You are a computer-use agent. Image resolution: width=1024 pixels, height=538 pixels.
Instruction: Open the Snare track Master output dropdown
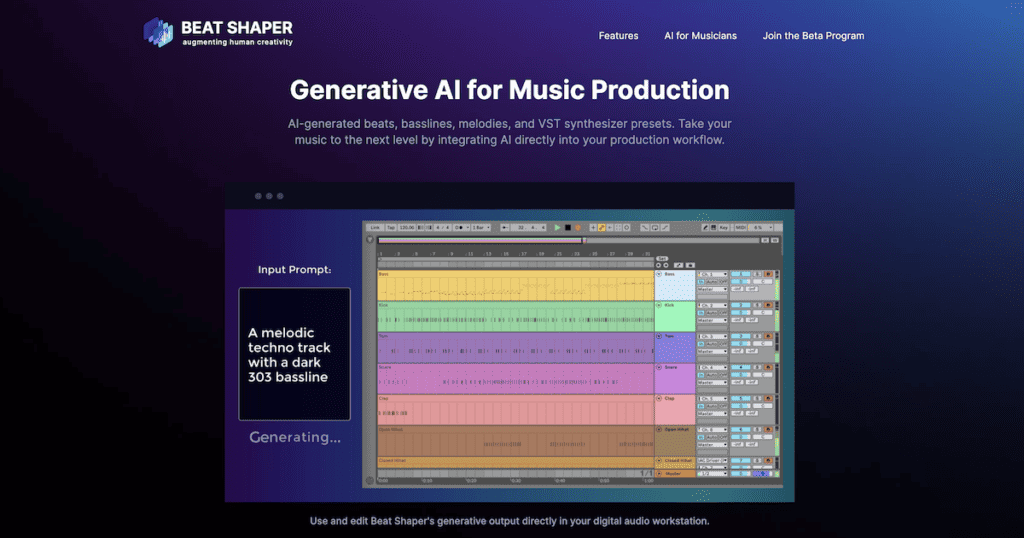point(712,383)
